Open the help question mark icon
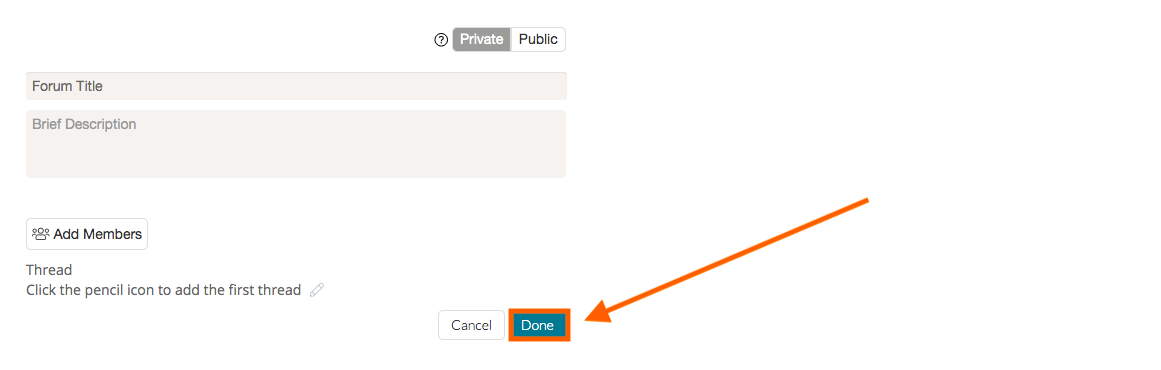 (441, 40)
